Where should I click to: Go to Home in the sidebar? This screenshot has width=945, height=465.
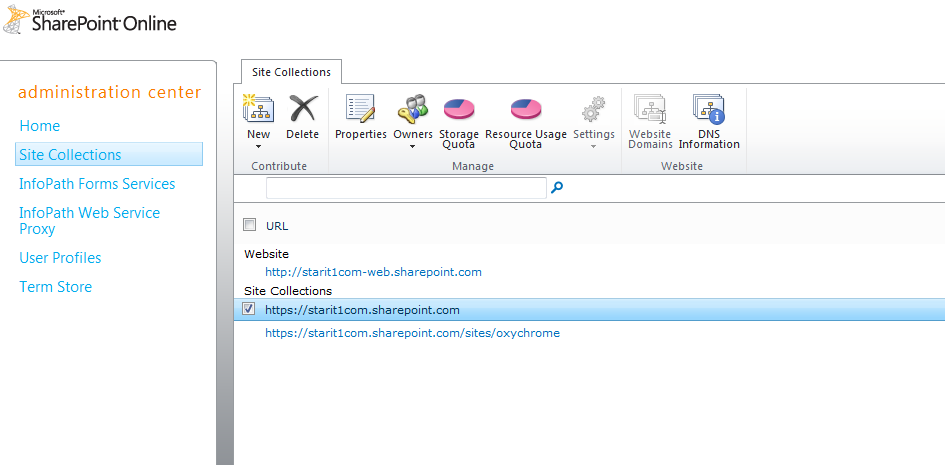tap(40, 126)
